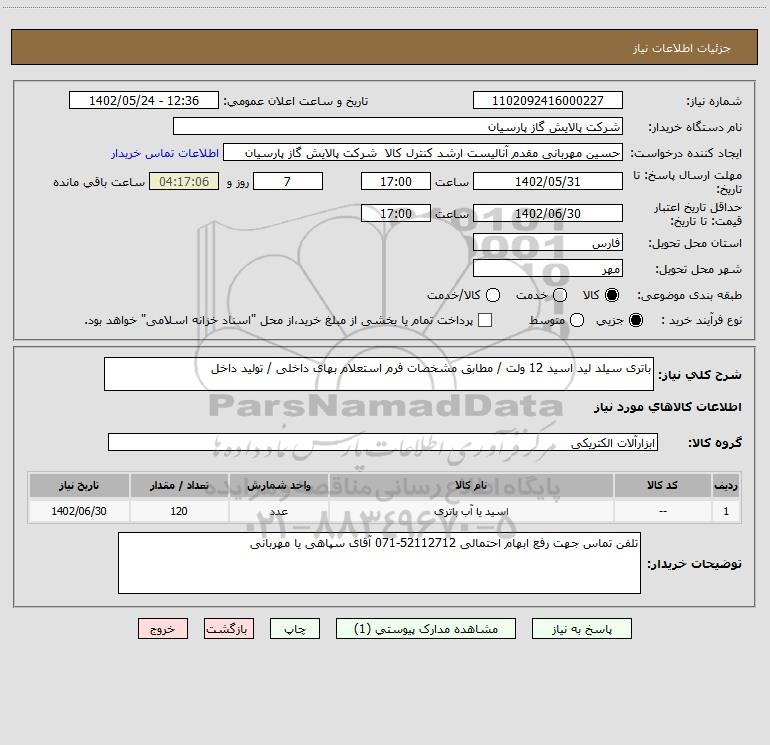Click the نام کالا column header
The image size is (770, 745).
click(x=471, y=486)
